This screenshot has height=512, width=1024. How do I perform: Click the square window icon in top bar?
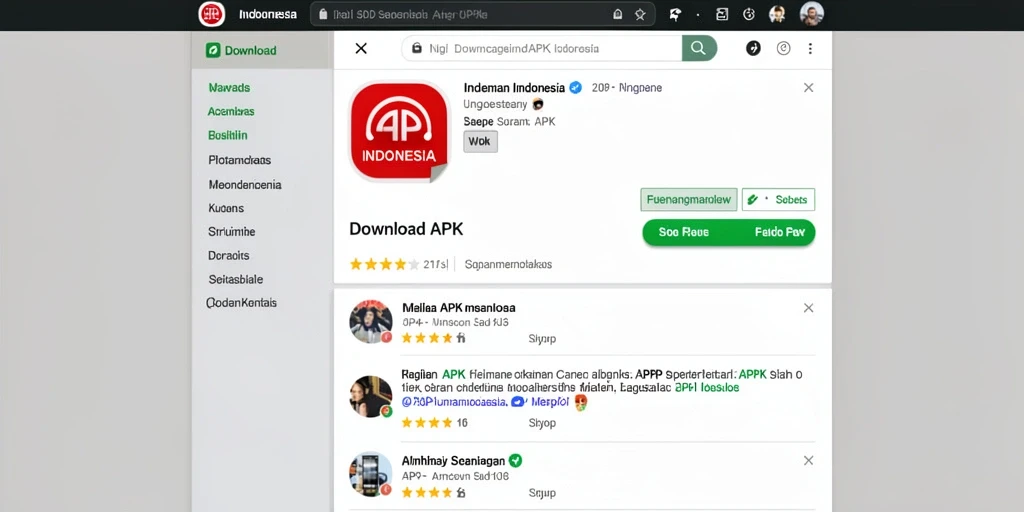click(x=722, y=14)
